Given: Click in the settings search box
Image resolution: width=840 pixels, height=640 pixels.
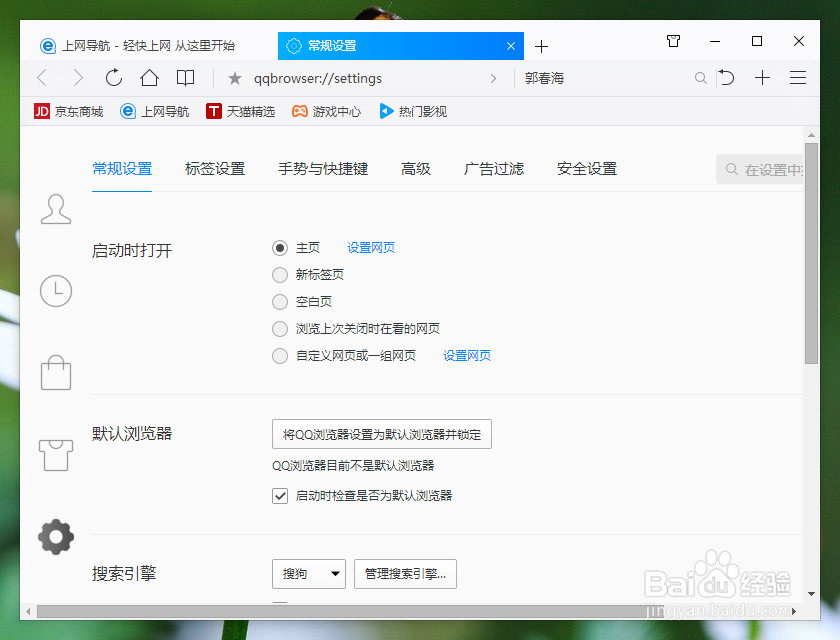Looking at the screenshot, I should pos(760,170).
